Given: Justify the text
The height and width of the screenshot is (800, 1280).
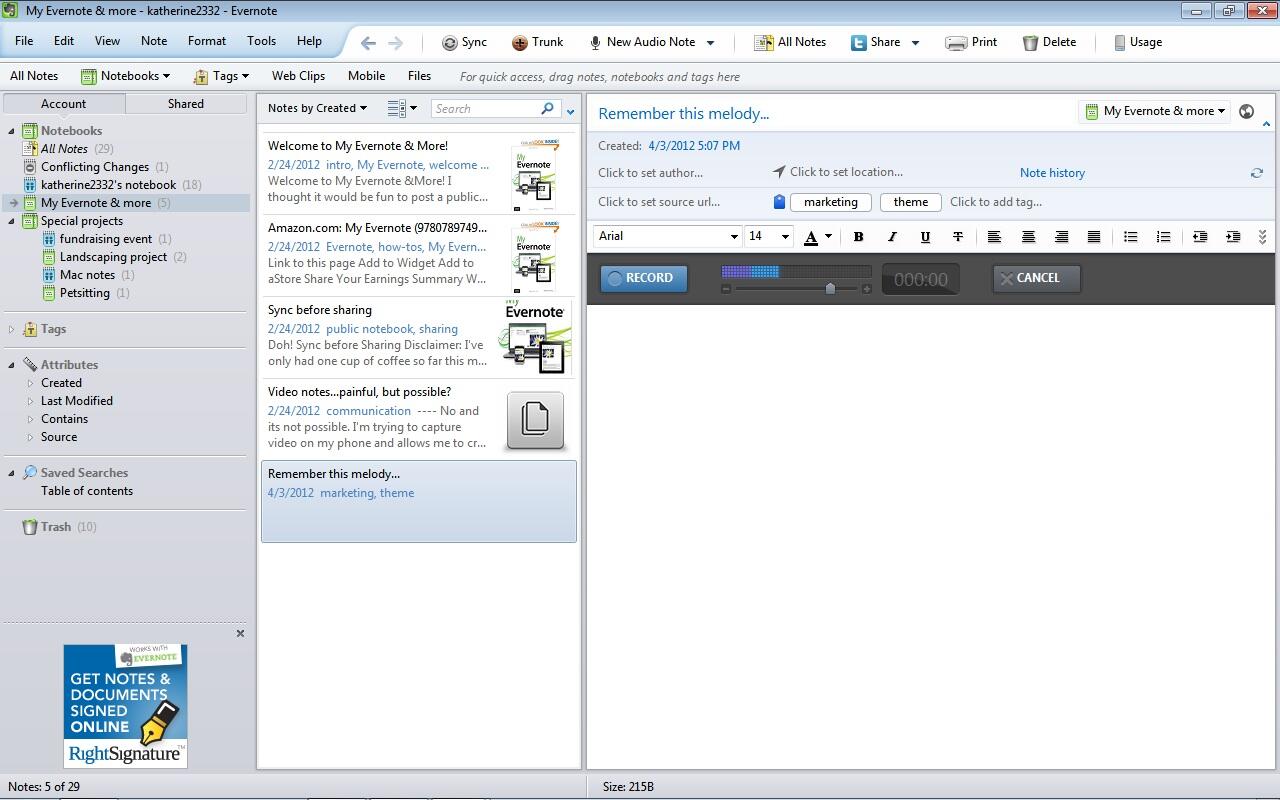Looking at the screenshot, I should pyautogui.click(x=1094, y=237).
